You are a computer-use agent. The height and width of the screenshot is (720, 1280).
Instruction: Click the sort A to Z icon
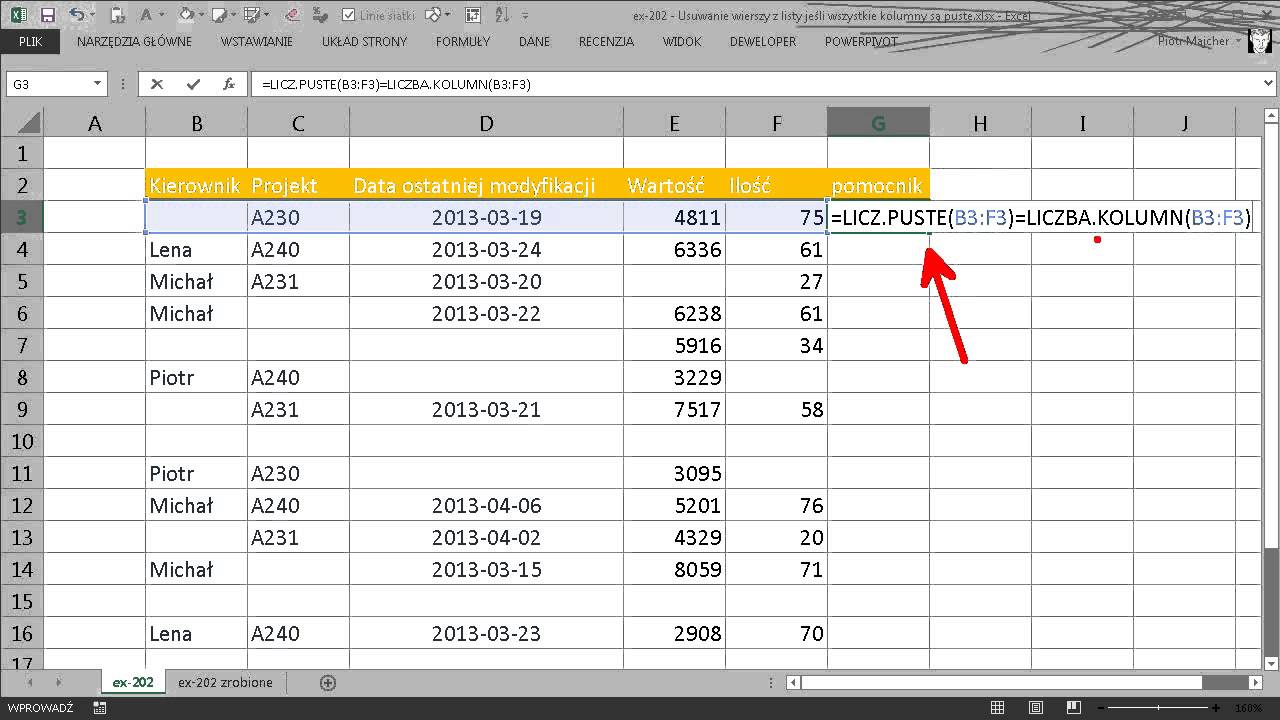(503, 15)
